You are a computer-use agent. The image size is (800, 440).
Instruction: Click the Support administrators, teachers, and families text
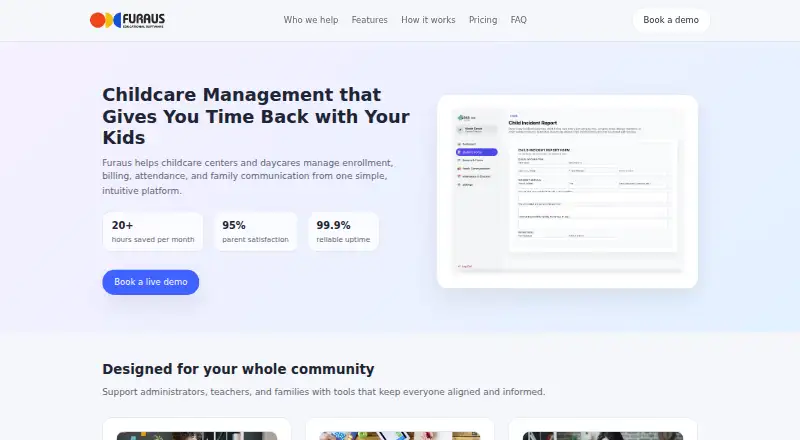(323, 392)
